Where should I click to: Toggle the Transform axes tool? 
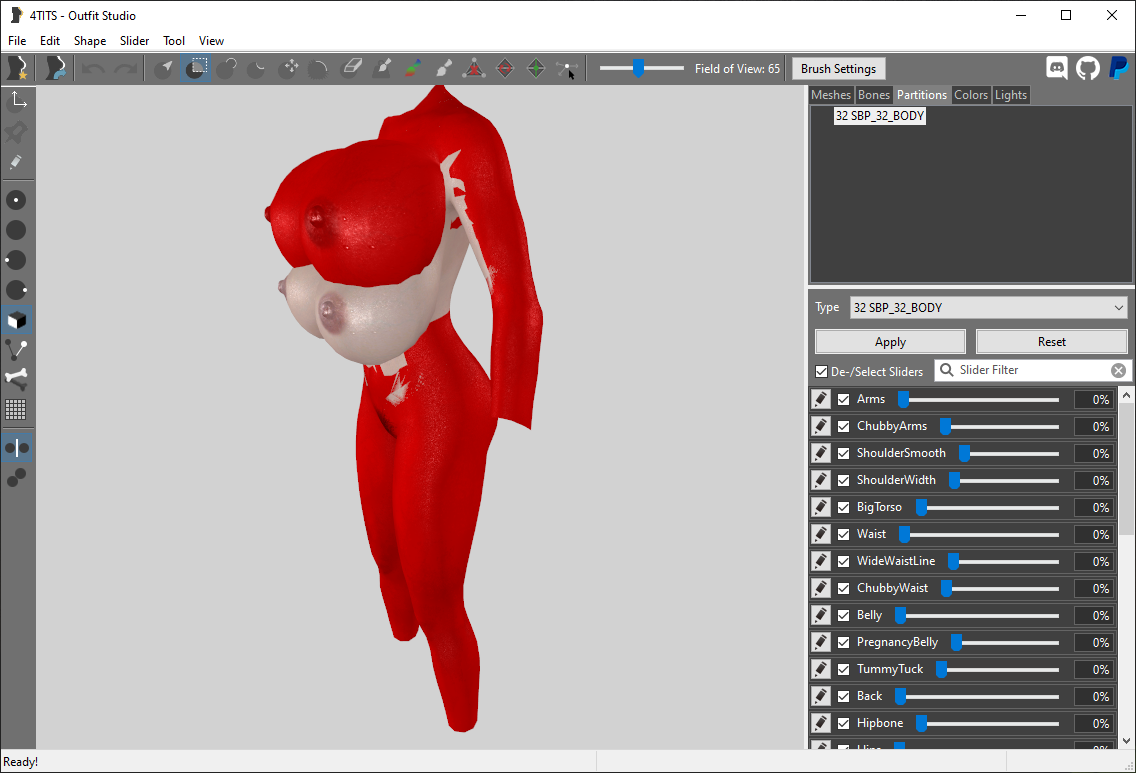(x=17, y=101)
